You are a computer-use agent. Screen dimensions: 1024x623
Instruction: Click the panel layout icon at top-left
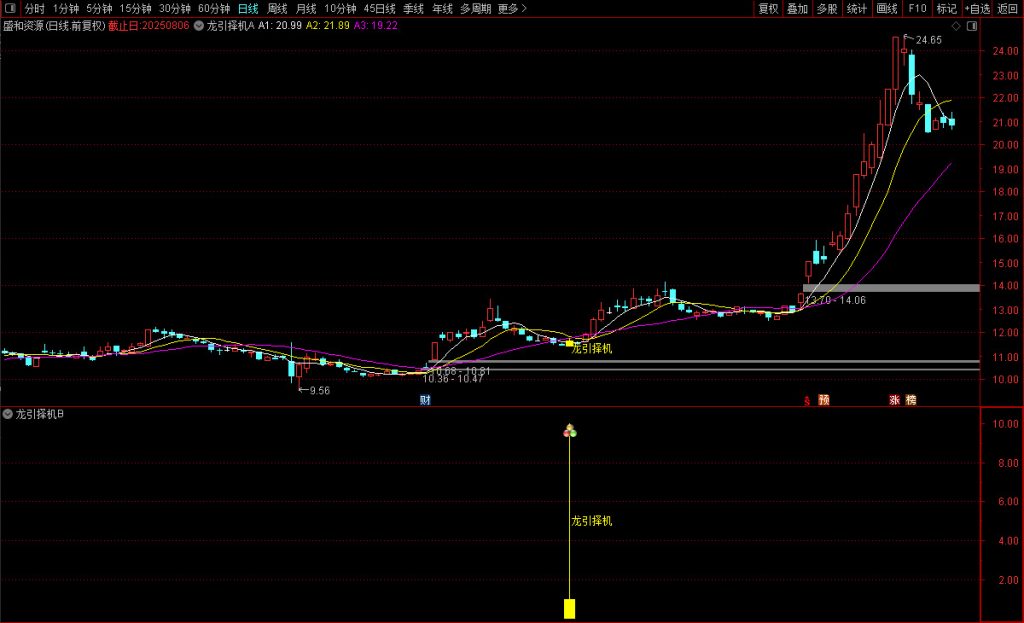tap(9, 8)
